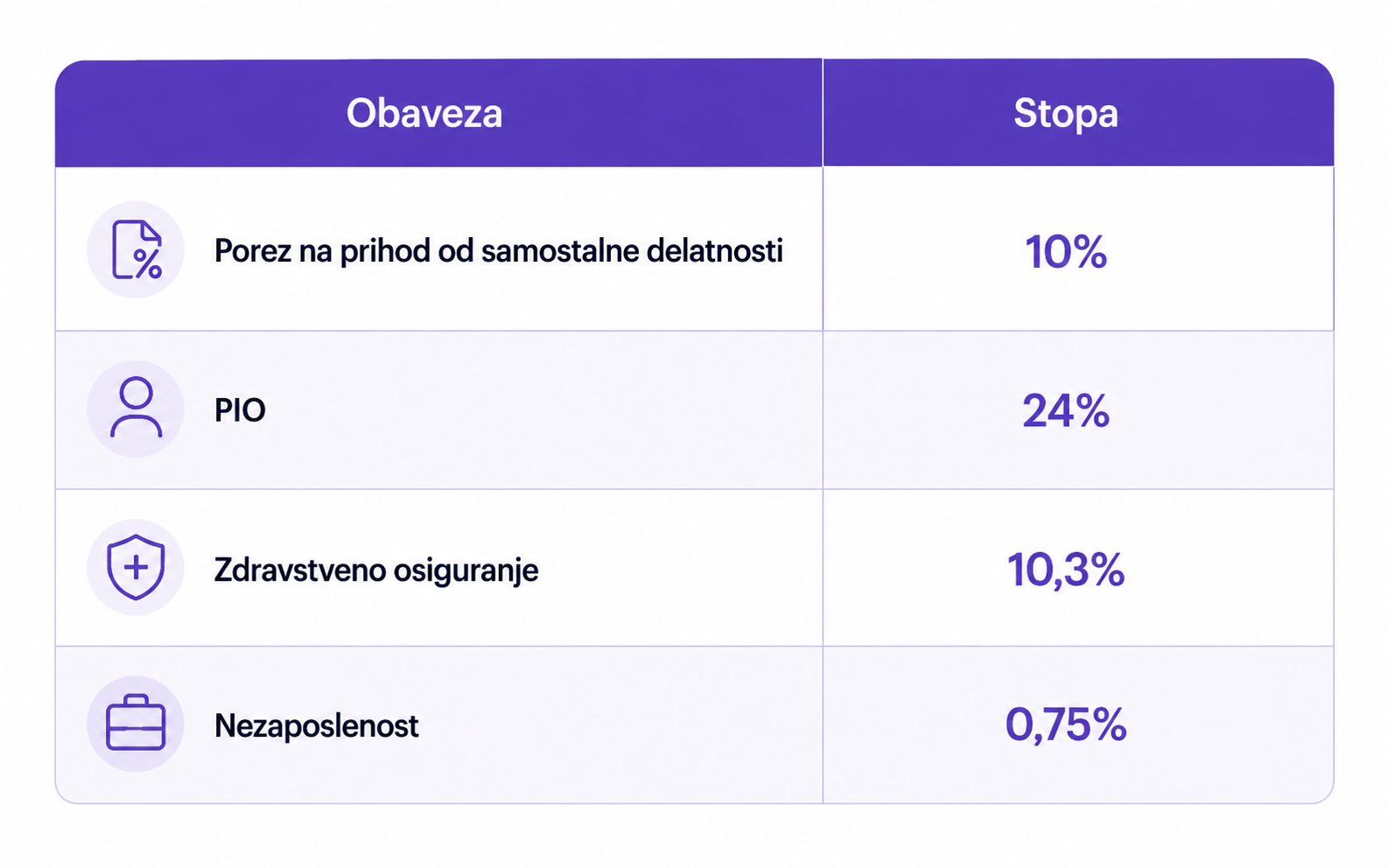Viewport: 1388px width, 868px height.
Task: Click the tax document percent icon
Action: pos(137,250)
